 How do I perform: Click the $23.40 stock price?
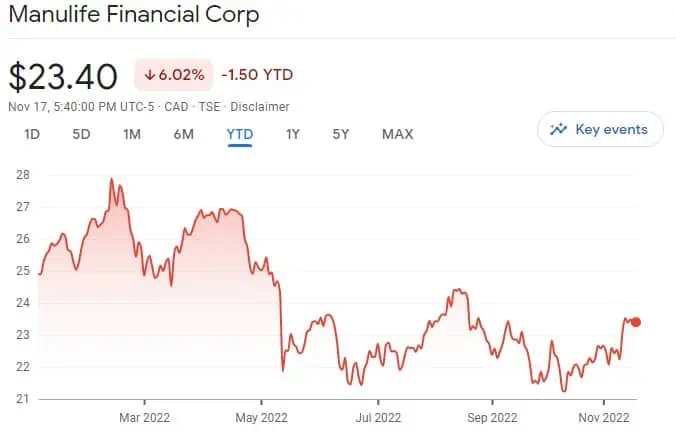click(63, 76)
